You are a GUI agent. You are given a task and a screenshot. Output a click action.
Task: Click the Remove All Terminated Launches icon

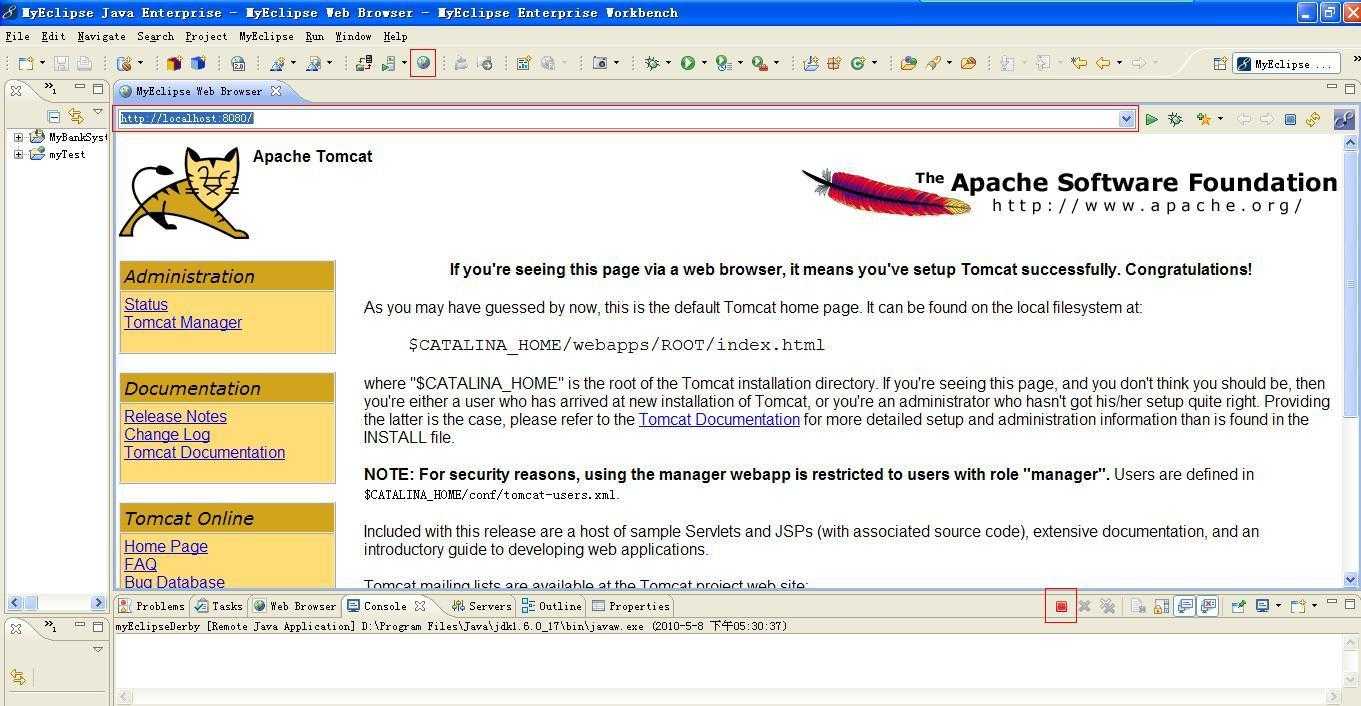pyautogui.click(x=1107, y=606)
